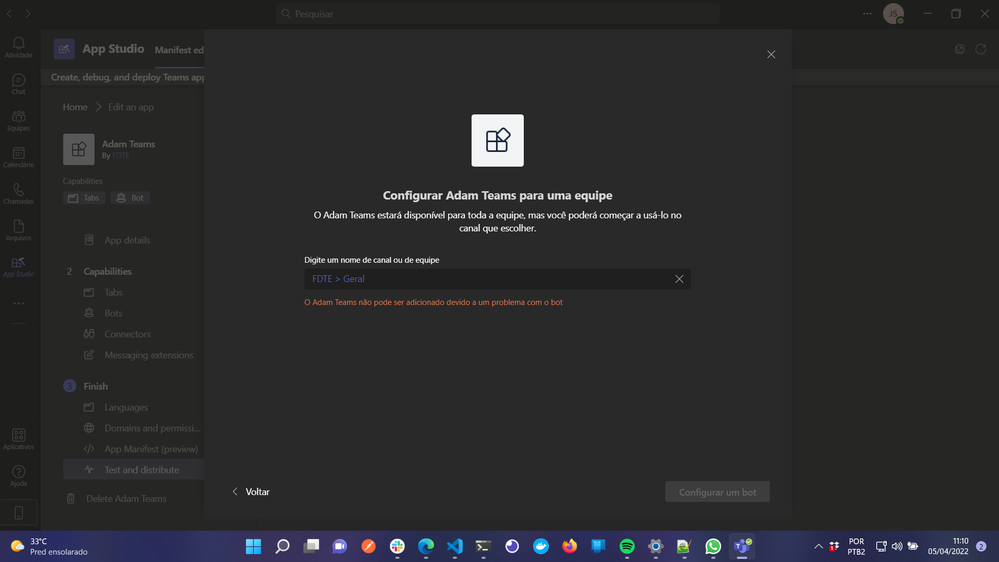999x562 pixels.
Task: Click the Tabs capability badge
Action: click(84, 198)
